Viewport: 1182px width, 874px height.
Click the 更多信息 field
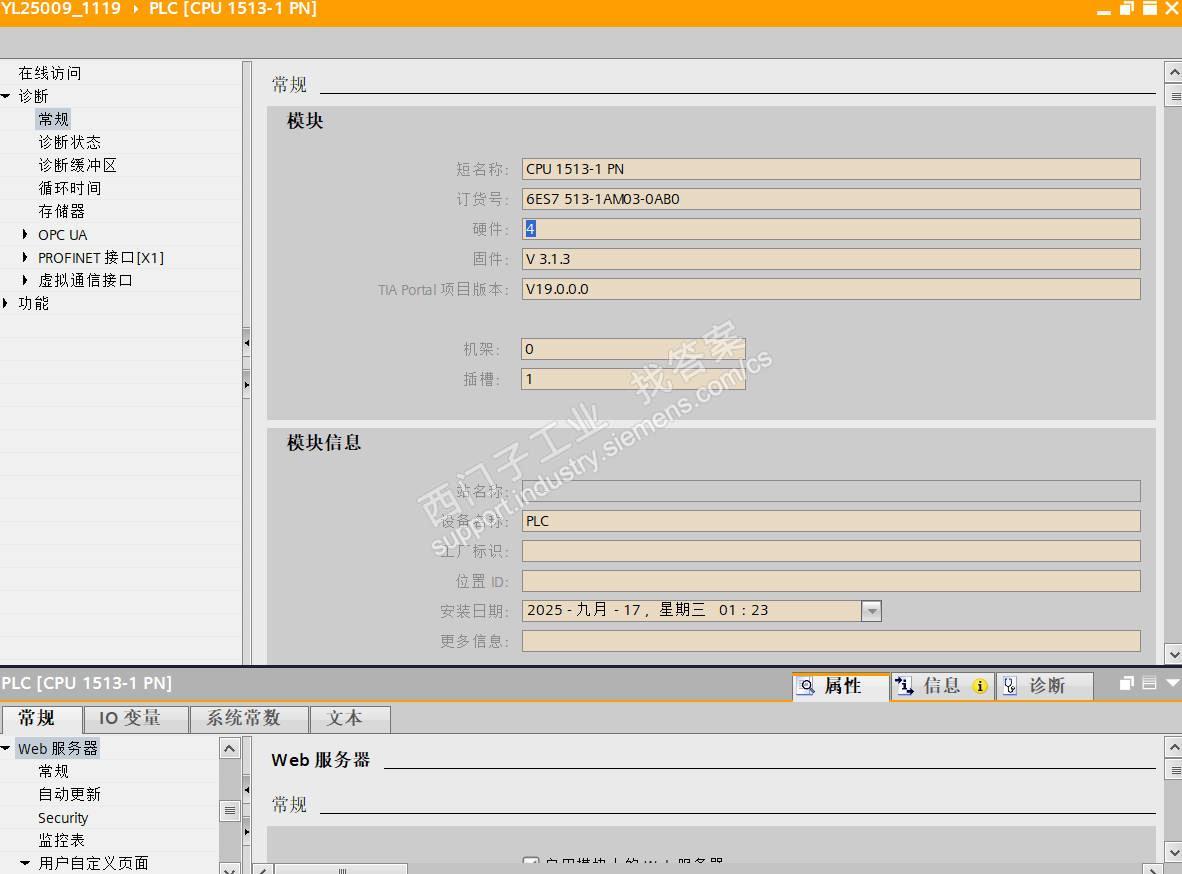click(831, 641)
